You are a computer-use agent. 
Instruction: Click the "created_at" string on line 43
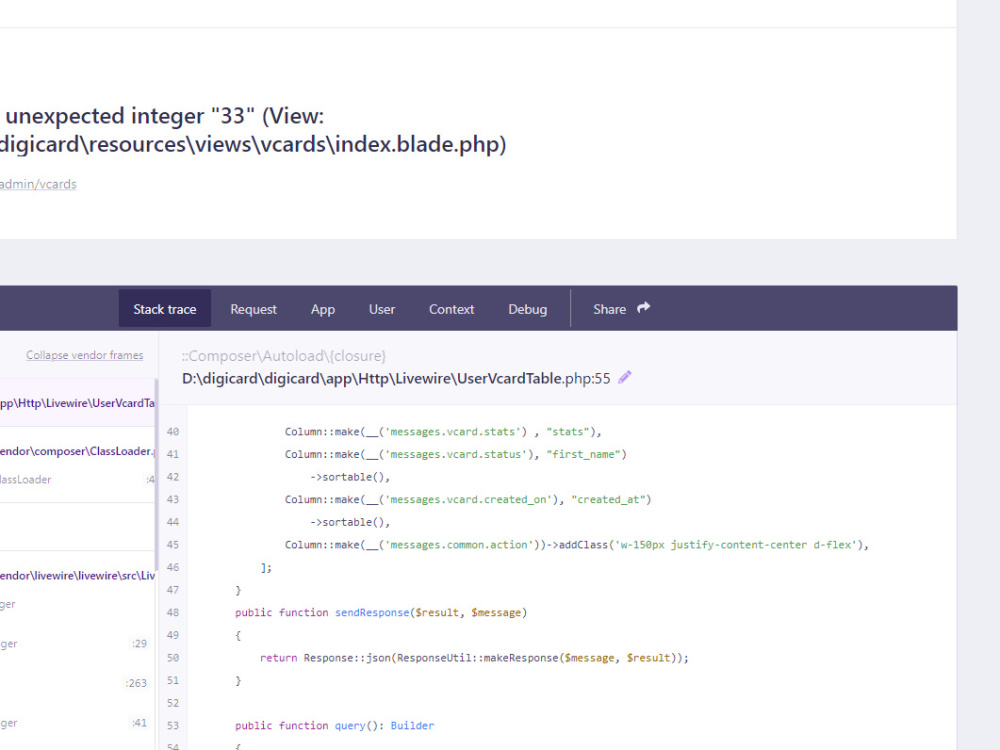click(608, 499)
